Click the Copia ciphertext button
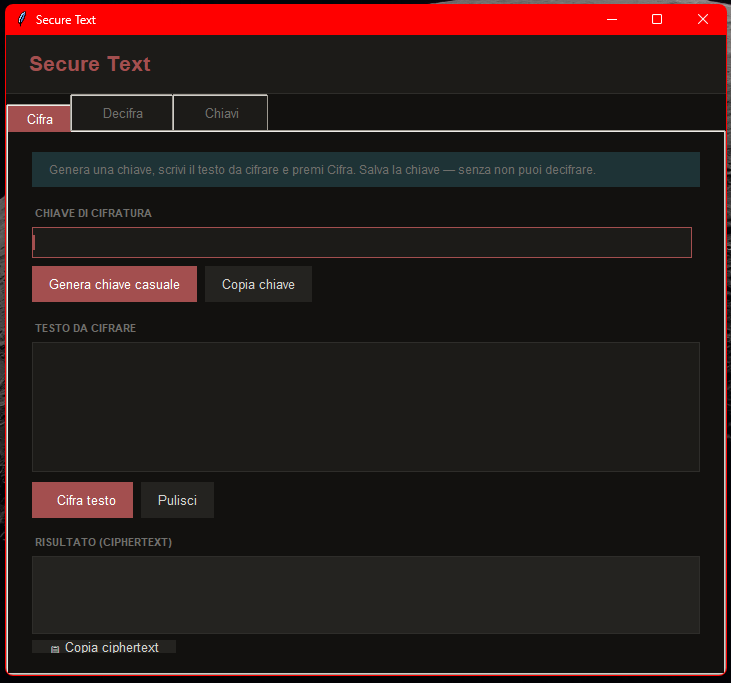 pyautogui.click(x=104, y=647)
